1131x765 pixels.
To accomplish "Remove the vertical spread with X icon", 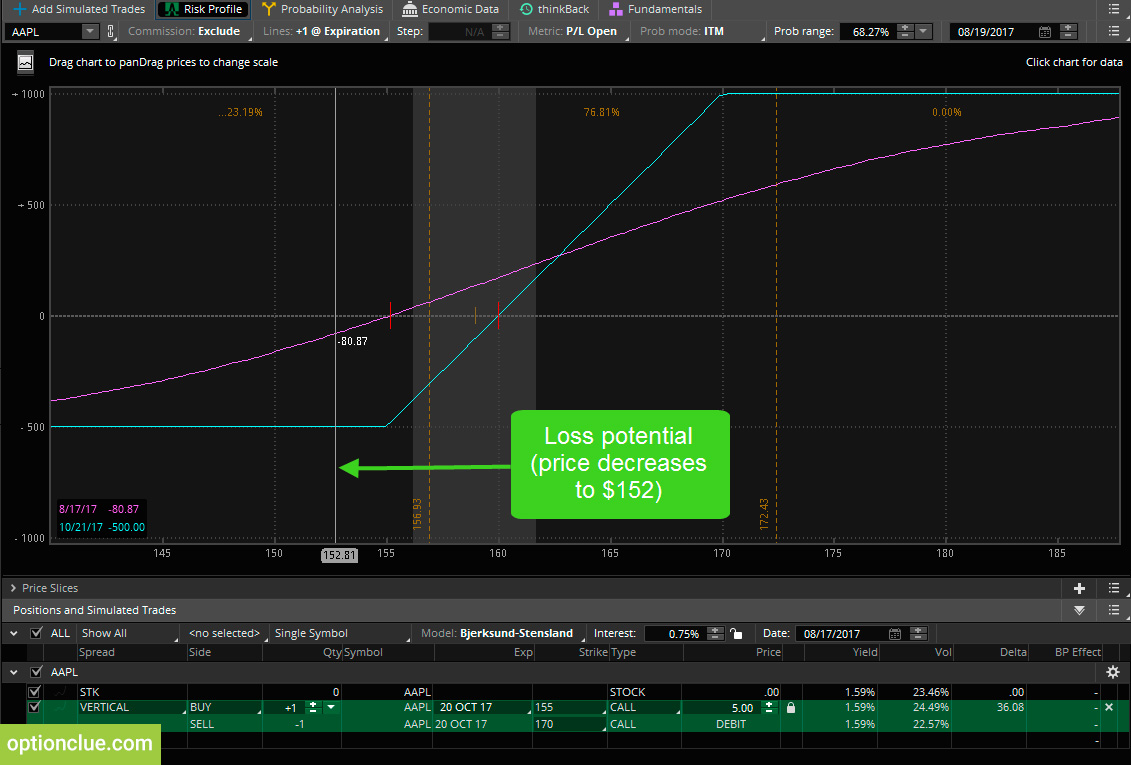I will coord(1109,707).
